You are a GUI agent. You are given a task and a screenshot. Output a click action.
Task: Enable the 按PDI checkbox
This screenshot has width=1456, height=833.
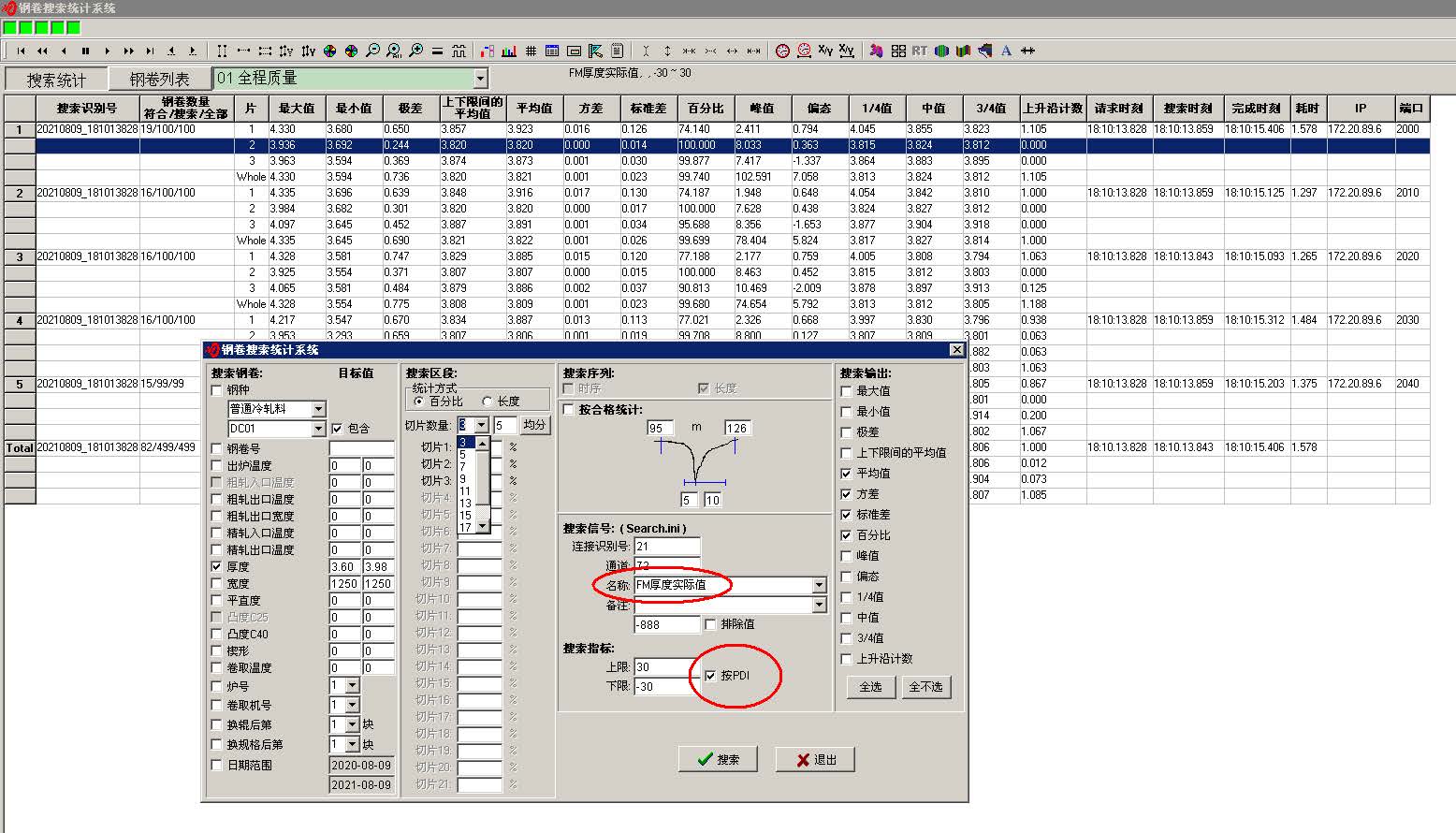coord(710,676)
